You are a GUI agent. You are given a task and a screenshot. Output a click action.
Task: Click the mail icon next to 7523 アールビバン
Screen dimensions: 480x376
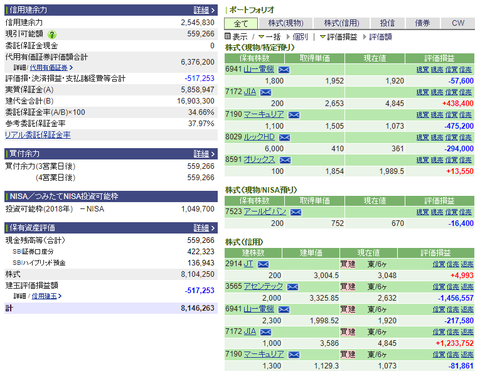pyautogui.click(x=296, y=212)
